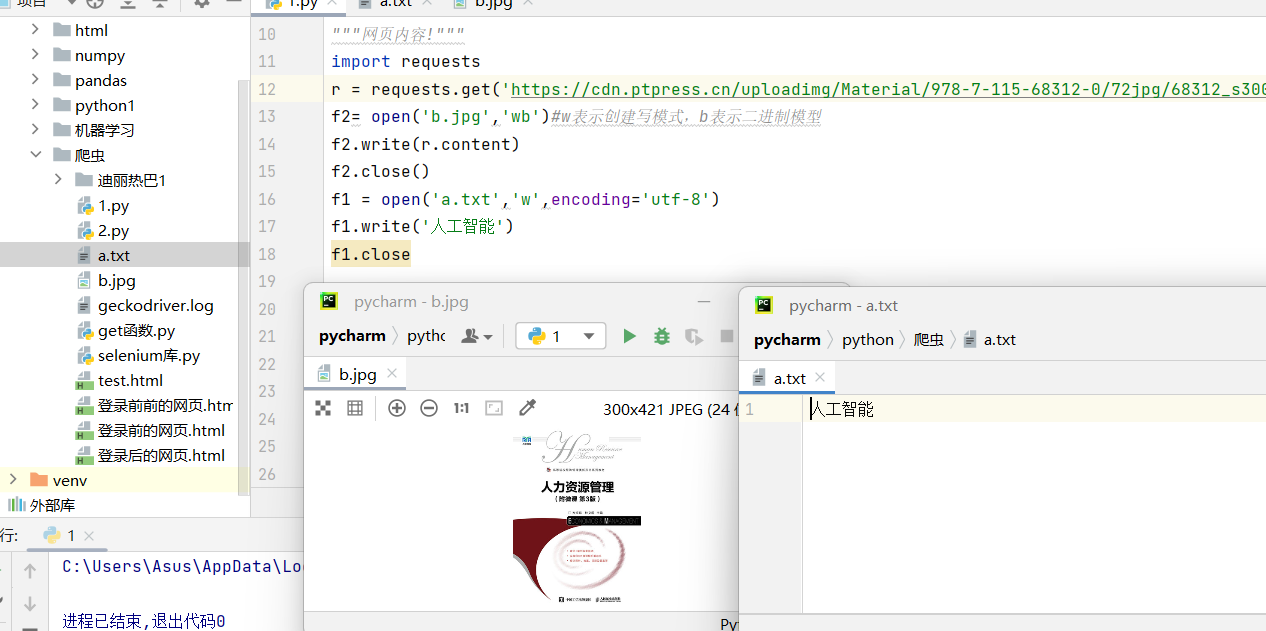Click 爬虫 breadcrumb in a.txt window
The image size is (1266, 631).
(929, 339)
